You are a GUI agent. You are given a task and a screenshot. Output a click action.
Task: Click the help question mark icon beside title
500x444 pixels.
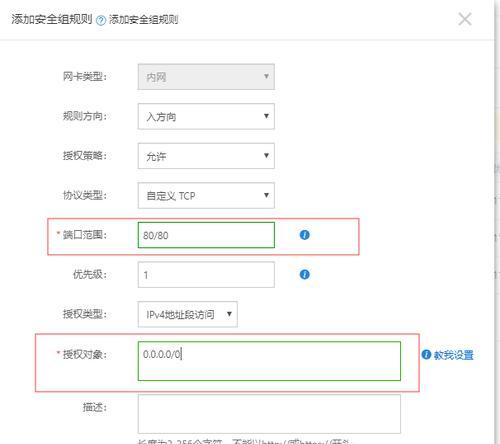[101, 21]
